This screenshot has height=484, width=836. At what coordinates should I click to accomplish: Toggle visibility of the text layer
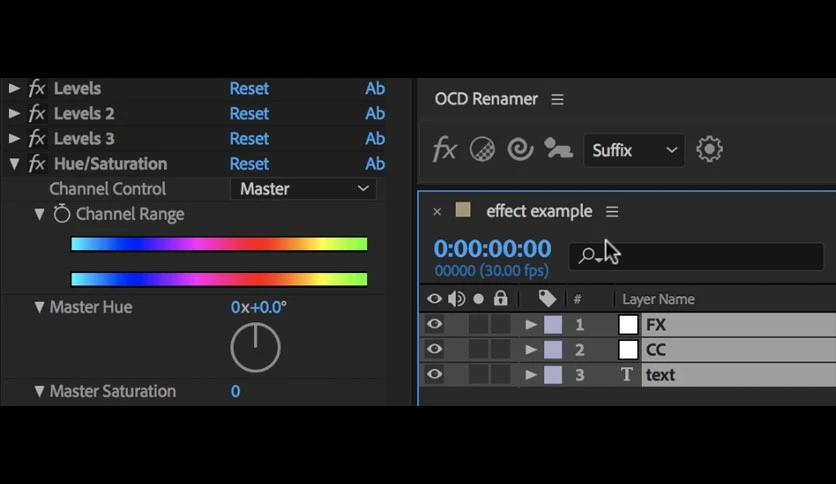434,374
